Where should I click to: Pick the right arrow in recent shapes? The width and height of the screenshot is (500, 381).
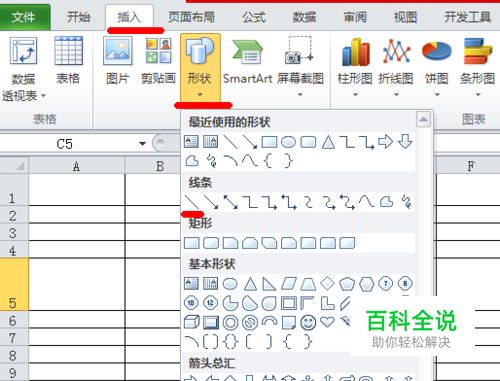pos(386,142)
